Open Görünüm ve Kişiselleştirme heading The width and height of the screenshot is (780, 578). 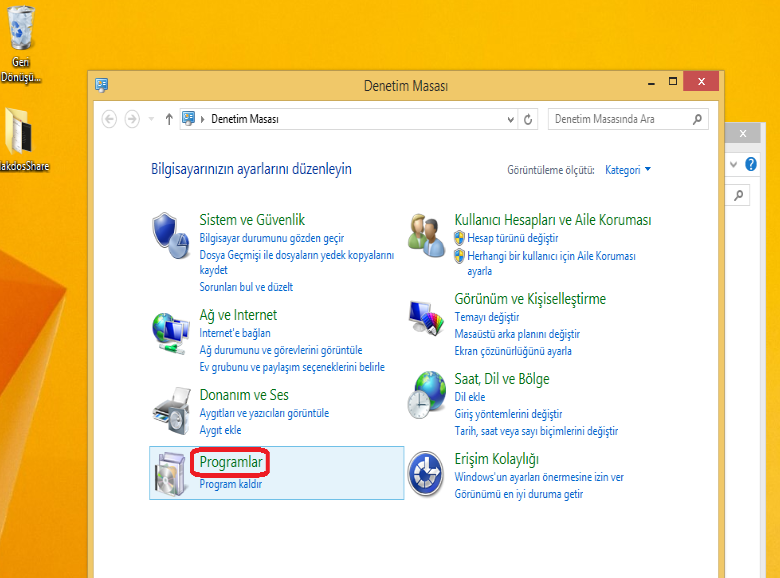(530, 299)
